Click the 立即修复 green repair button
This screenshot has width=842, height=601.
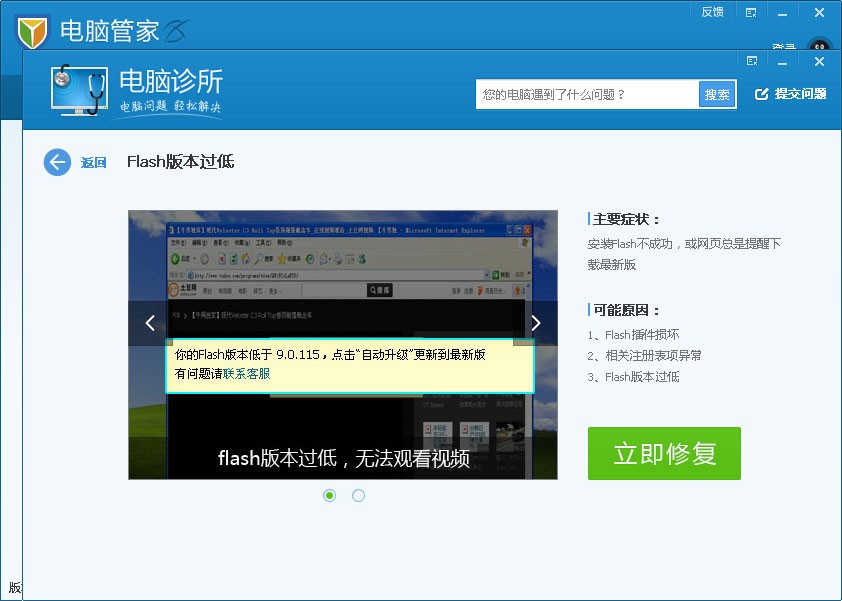click(x=664, y=453)
